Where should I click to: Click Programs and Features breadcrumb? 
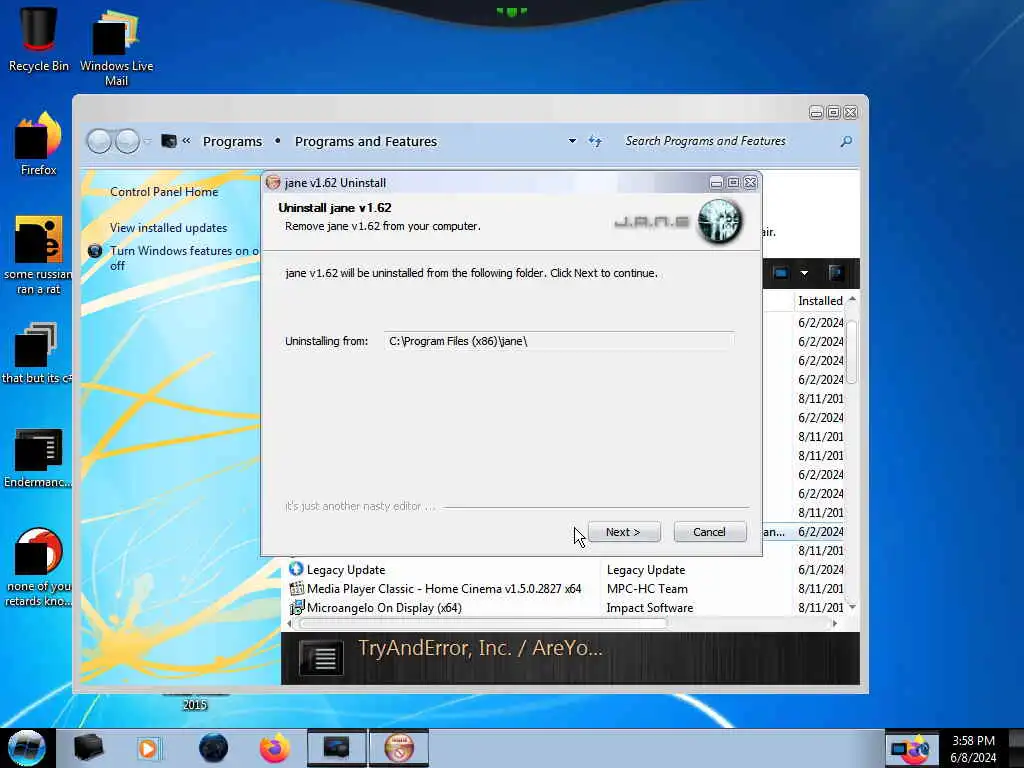(x=366, y=141)
